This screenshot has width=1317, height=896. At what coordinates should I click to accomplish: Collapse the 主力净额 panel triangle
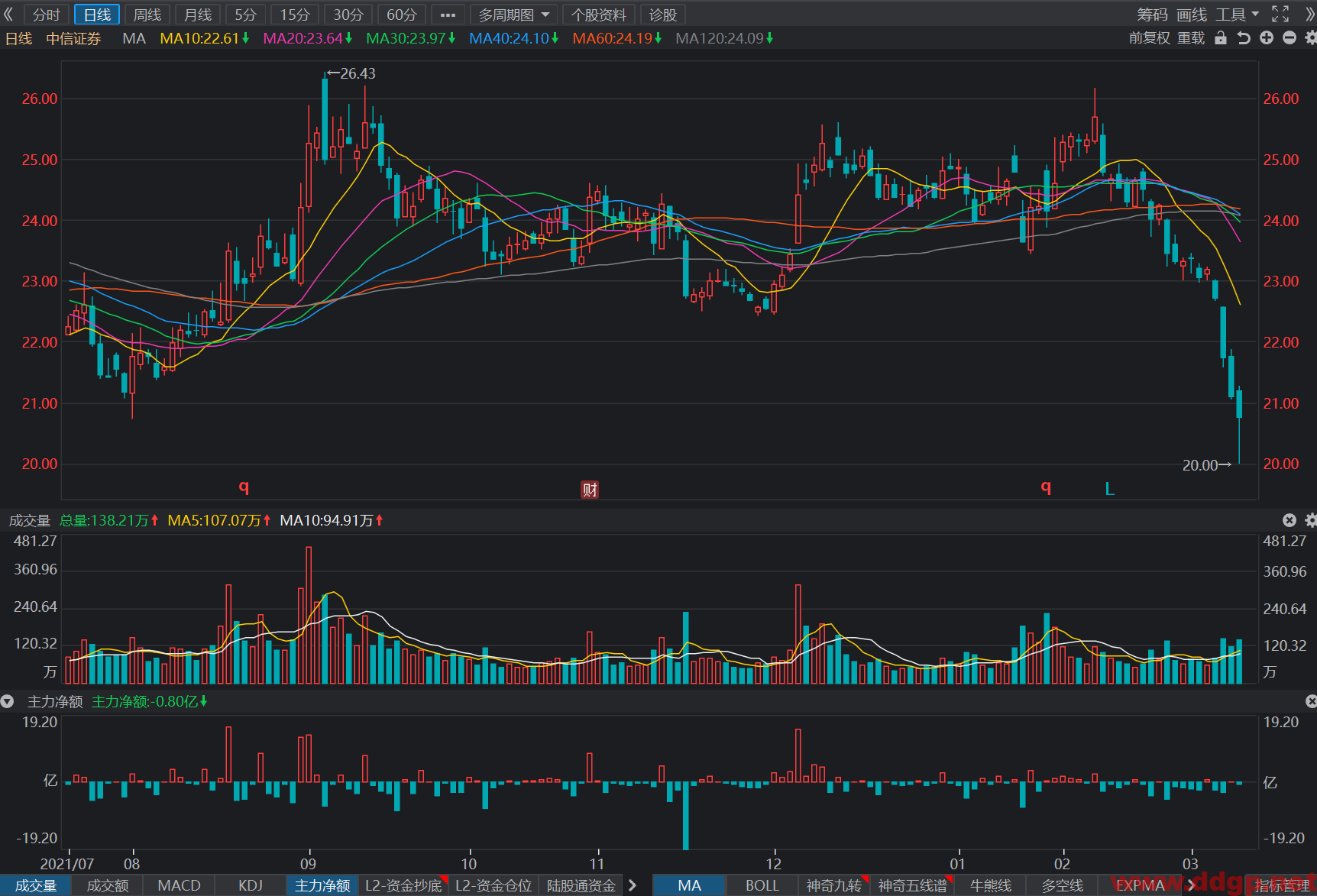point(8,701)
